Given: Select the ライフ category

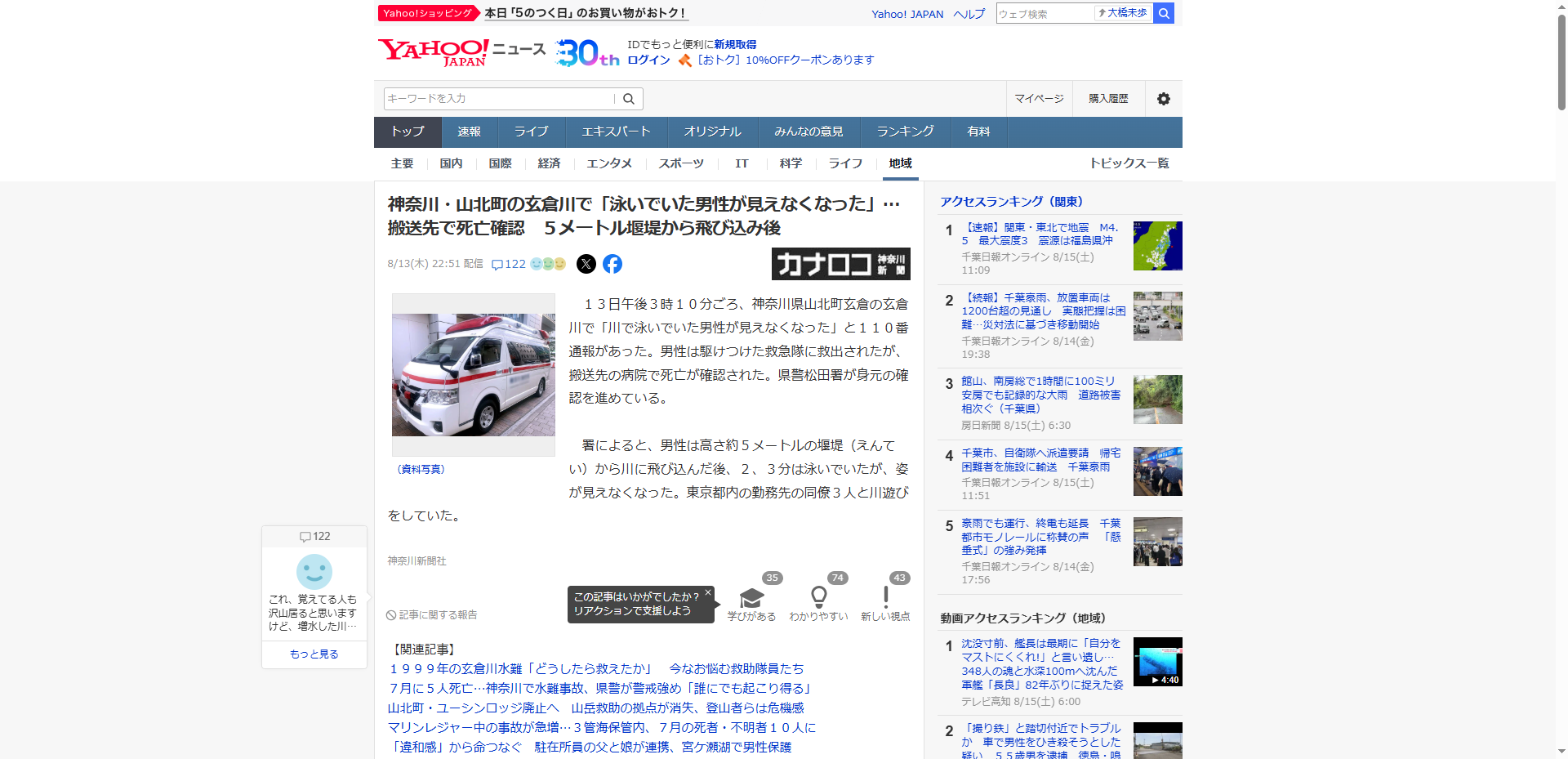Looking at the screenshot, I should pyautogui.click(x=845, y=163).
